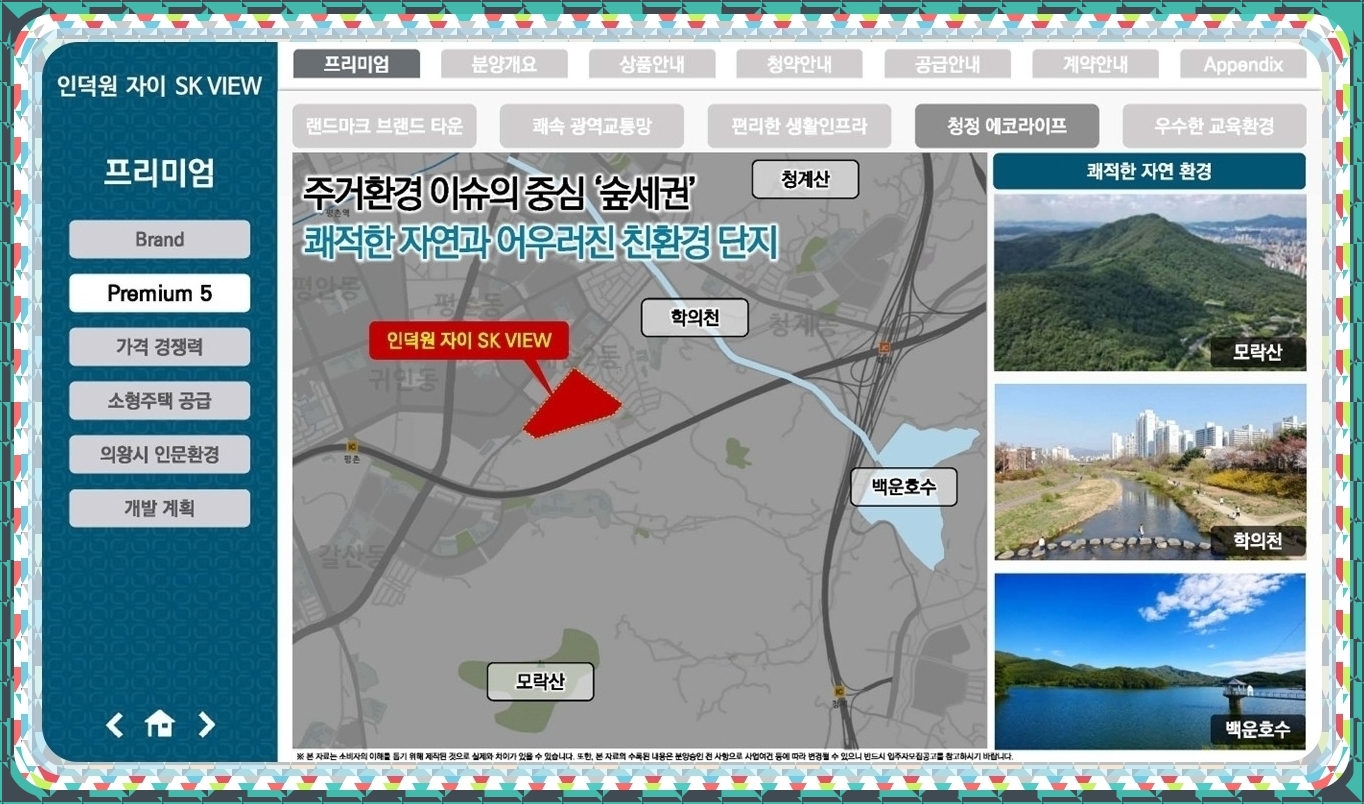
Task: Click the 모락산 mountain photo
Action: (1150, 283)
